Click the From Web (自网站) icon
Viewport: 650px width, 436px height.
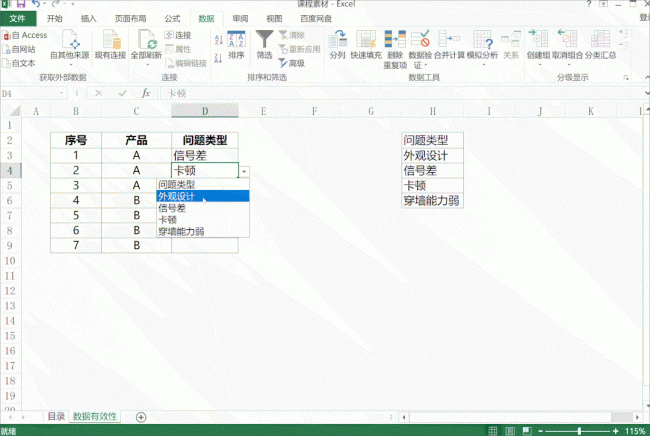tap(7, 50)
